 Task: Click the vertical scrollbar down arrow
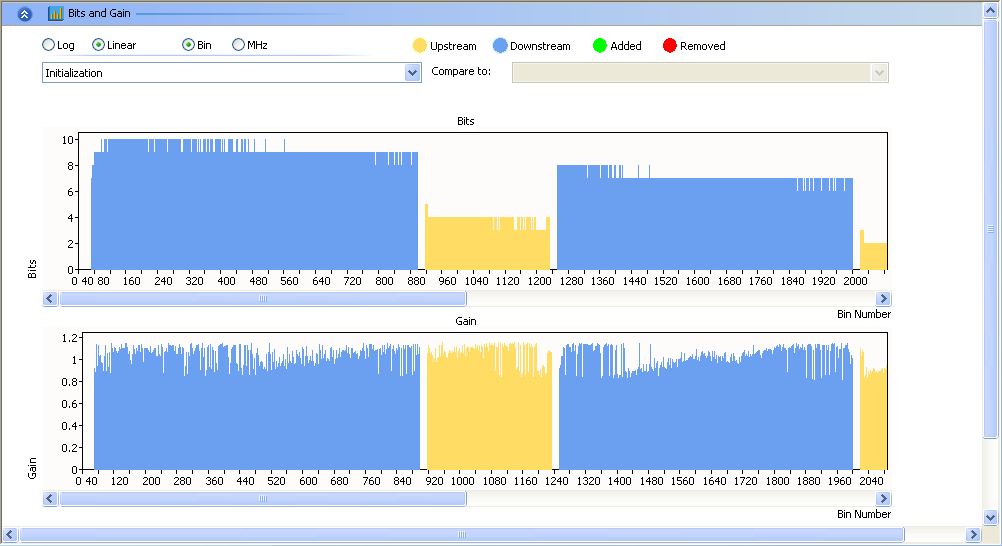[x=991, y=517]
